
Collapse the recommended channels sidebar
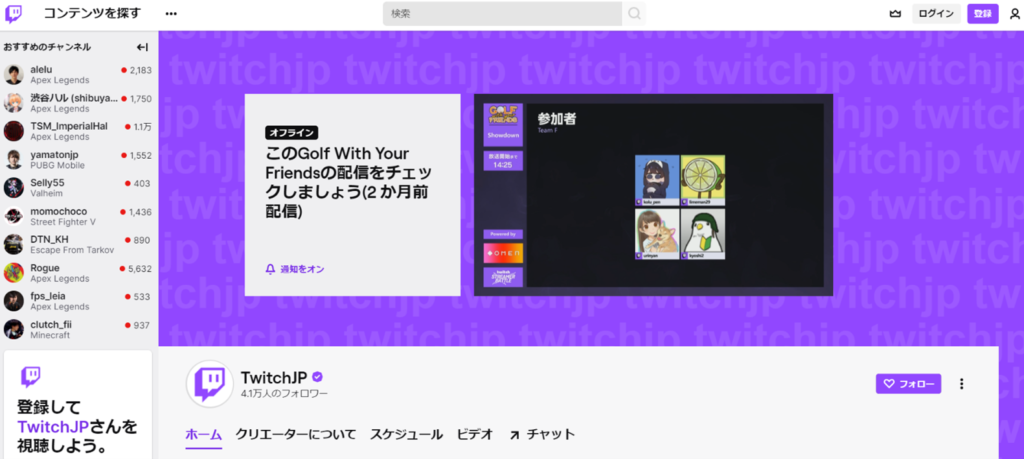coord(142,47)
